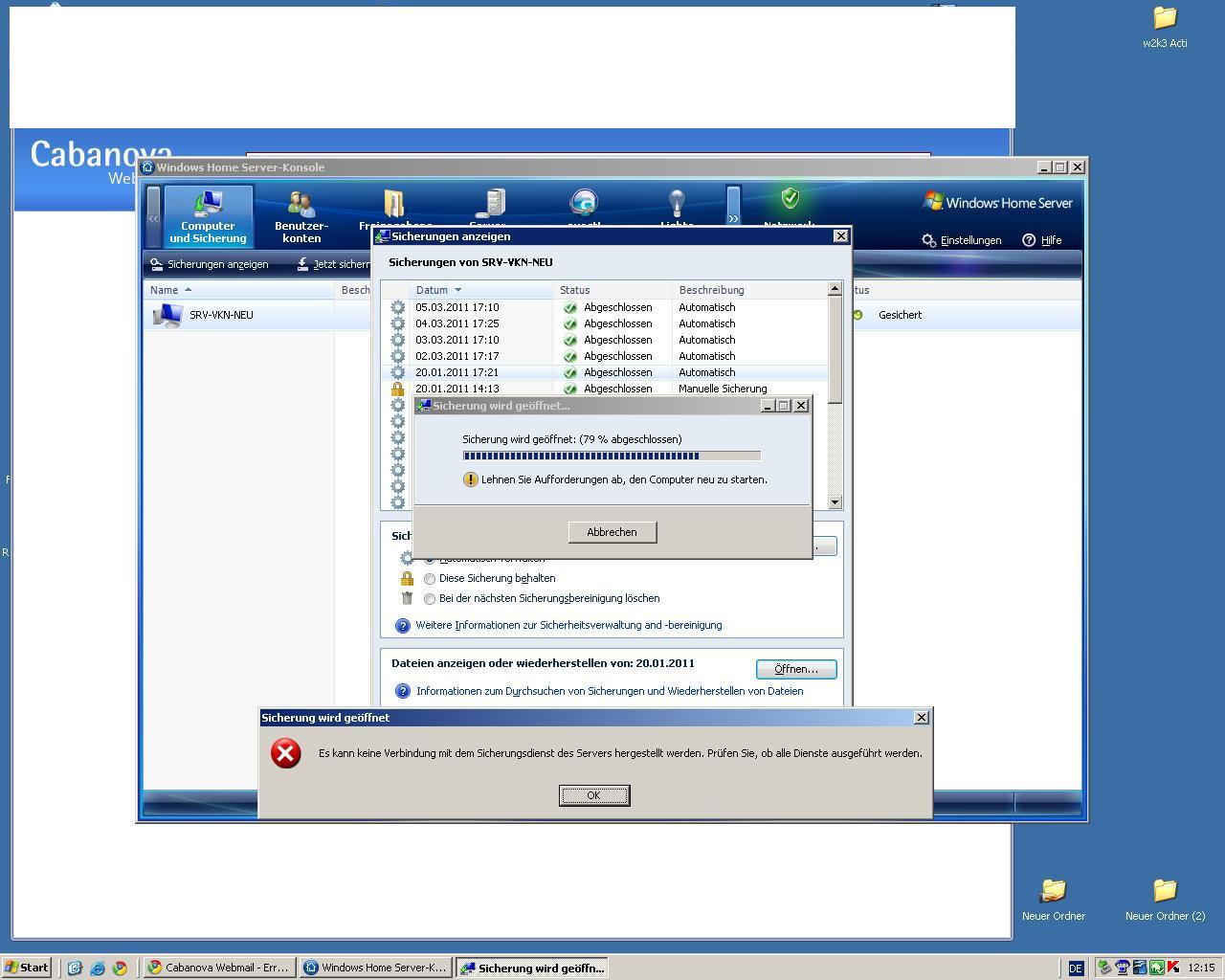The image size is (1225, 980).
Task: Close the Sicherungen anzeigen dialog
Action: pyautogui.click(x=840, y=236)
